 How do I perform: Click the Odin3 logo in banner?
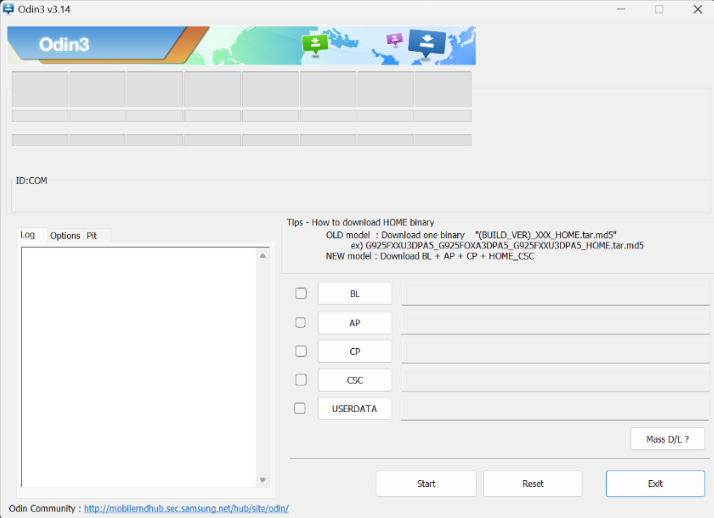point(66,45)
